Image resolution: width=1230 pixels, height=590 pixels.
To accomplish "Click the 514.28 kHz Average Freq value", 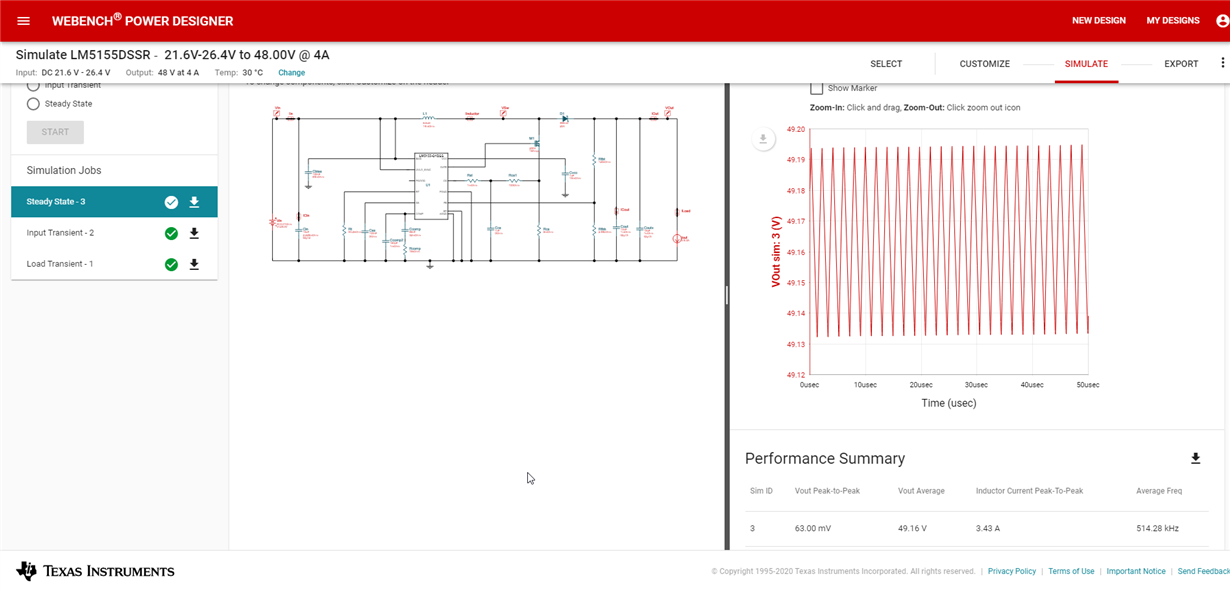I will tap(1158, 528).
